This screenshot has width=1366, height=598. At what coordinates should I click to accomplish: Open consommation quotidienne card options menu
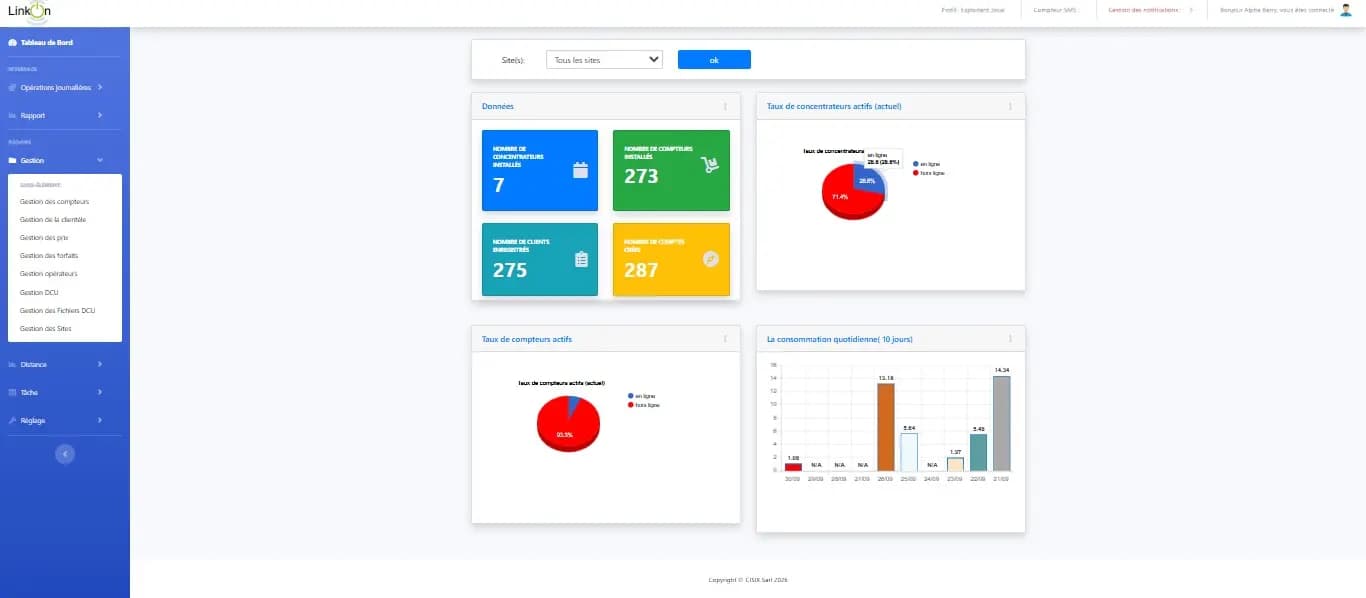point(1010,339)
